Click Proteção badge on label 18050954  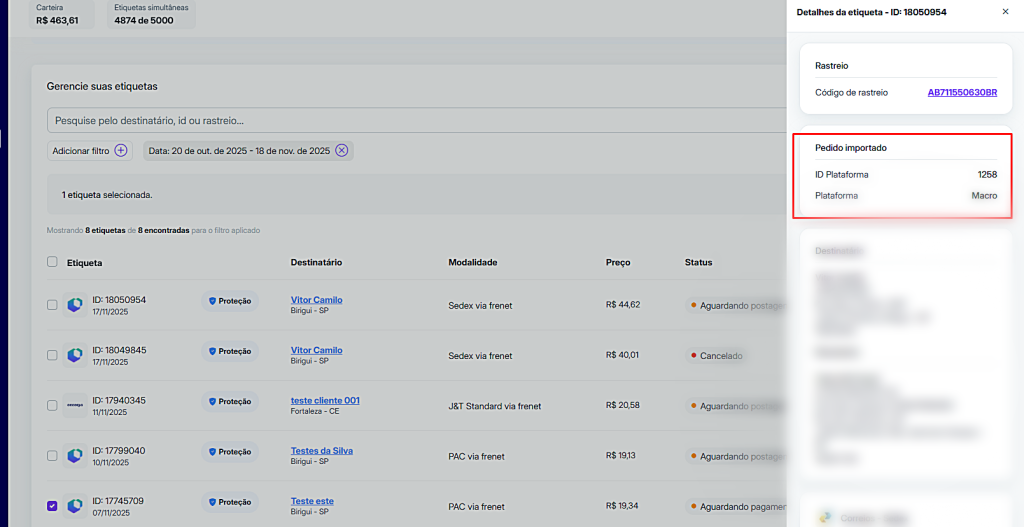coord(230,300)
